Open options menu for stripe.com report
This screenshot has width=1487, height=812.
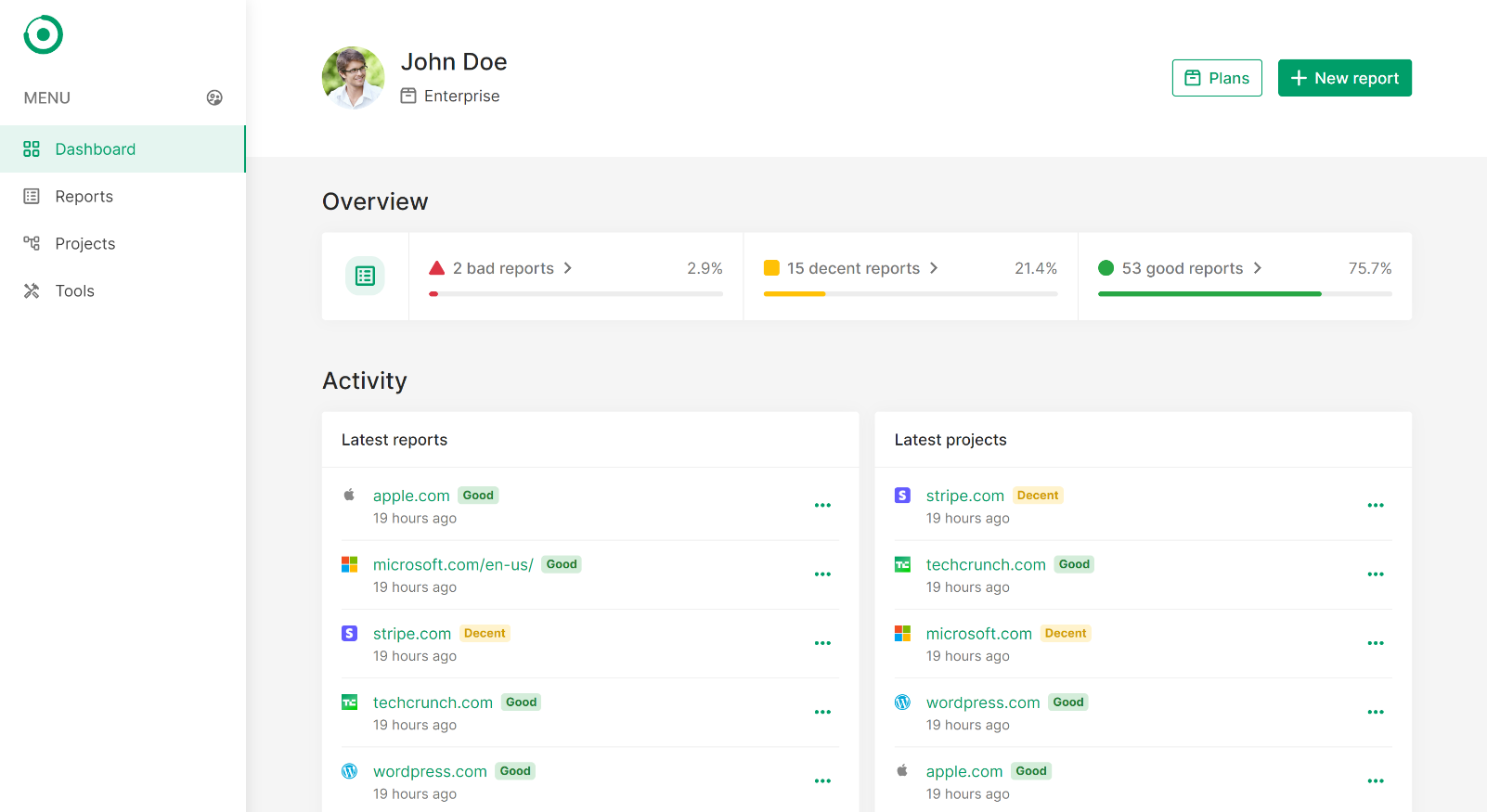822,643
